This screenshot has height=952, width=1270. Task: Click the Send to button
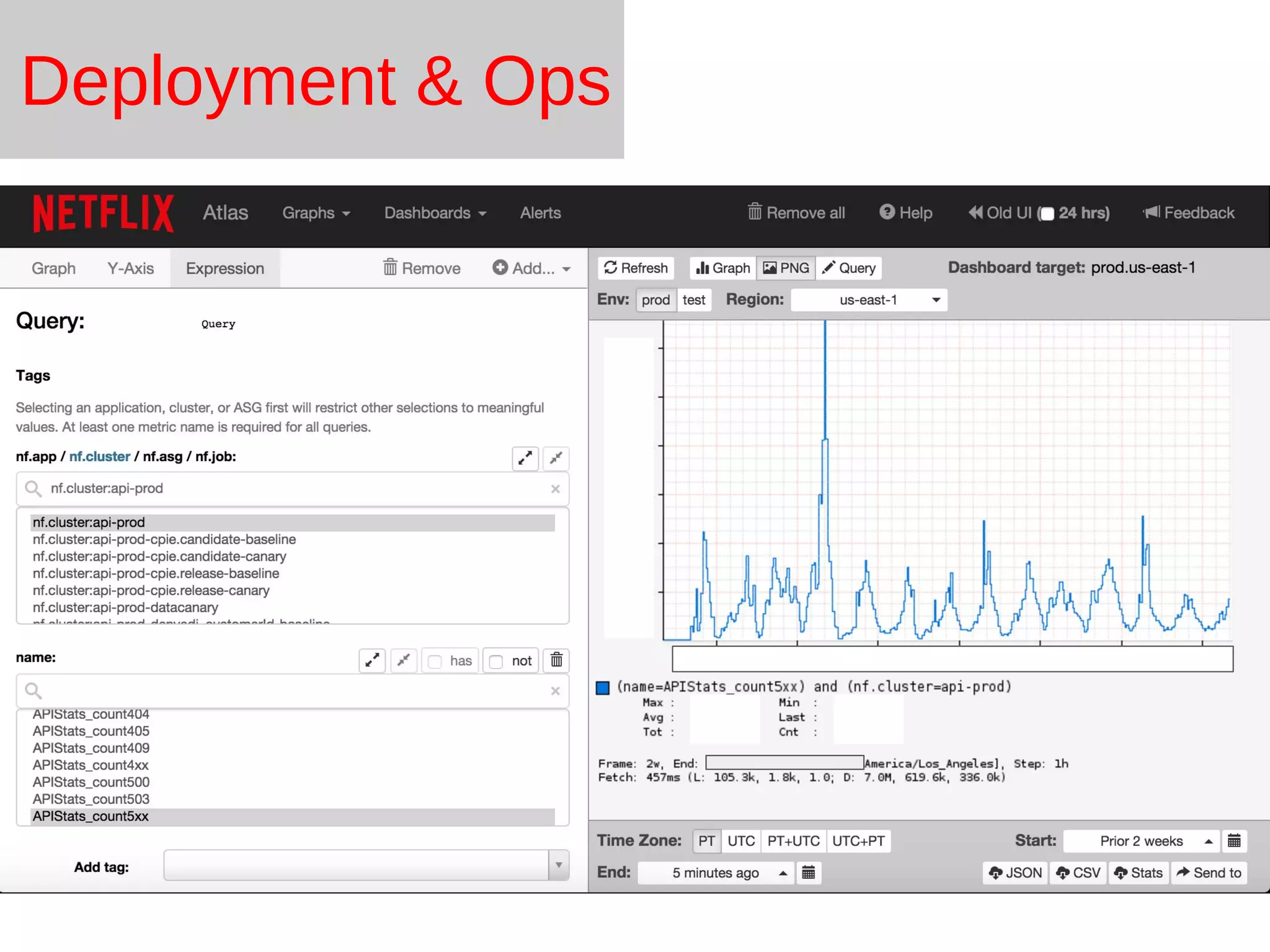point(1209,873)
